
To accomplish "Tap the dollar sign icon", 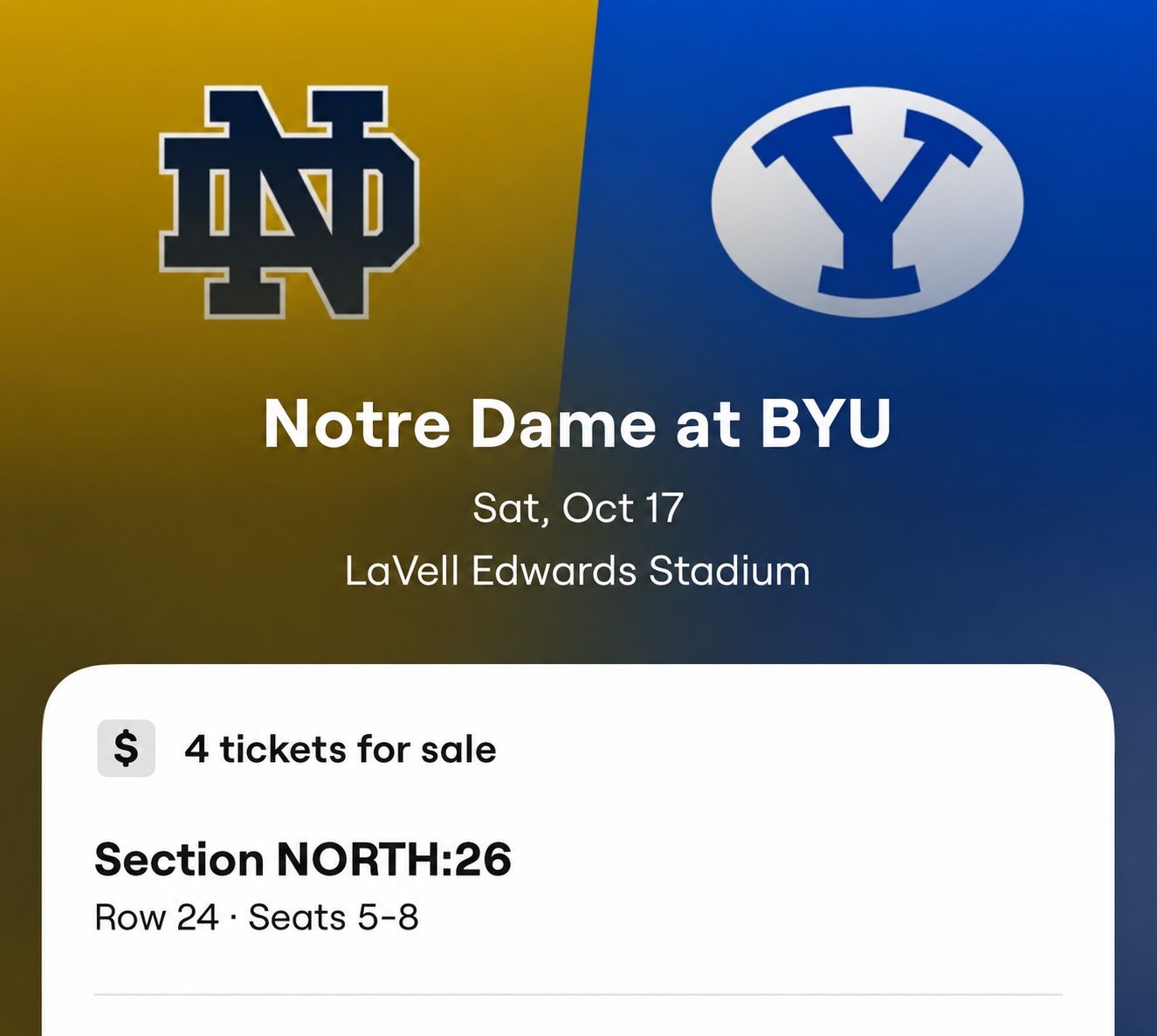I will pyautogui.click(x=126, y=749).
